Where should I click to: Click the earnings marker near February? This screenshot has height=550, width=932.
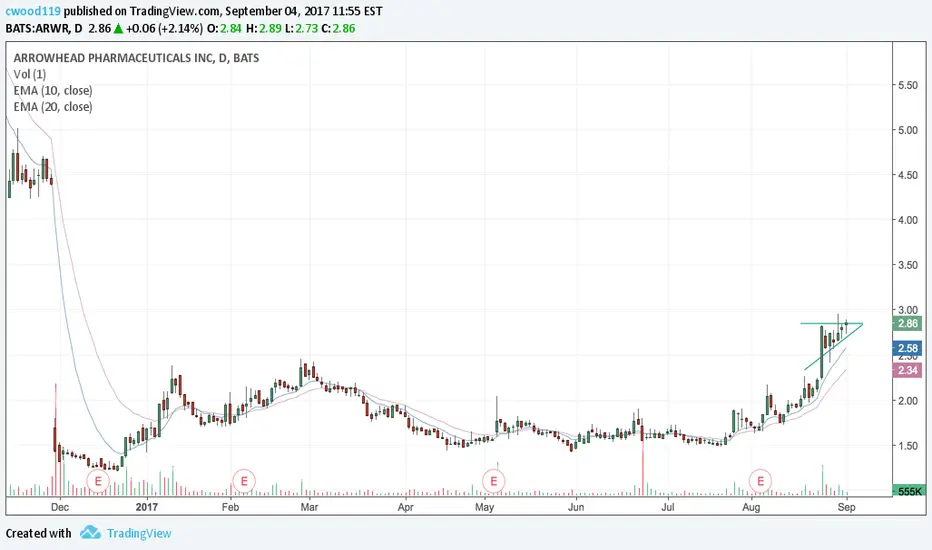[244, 480]
